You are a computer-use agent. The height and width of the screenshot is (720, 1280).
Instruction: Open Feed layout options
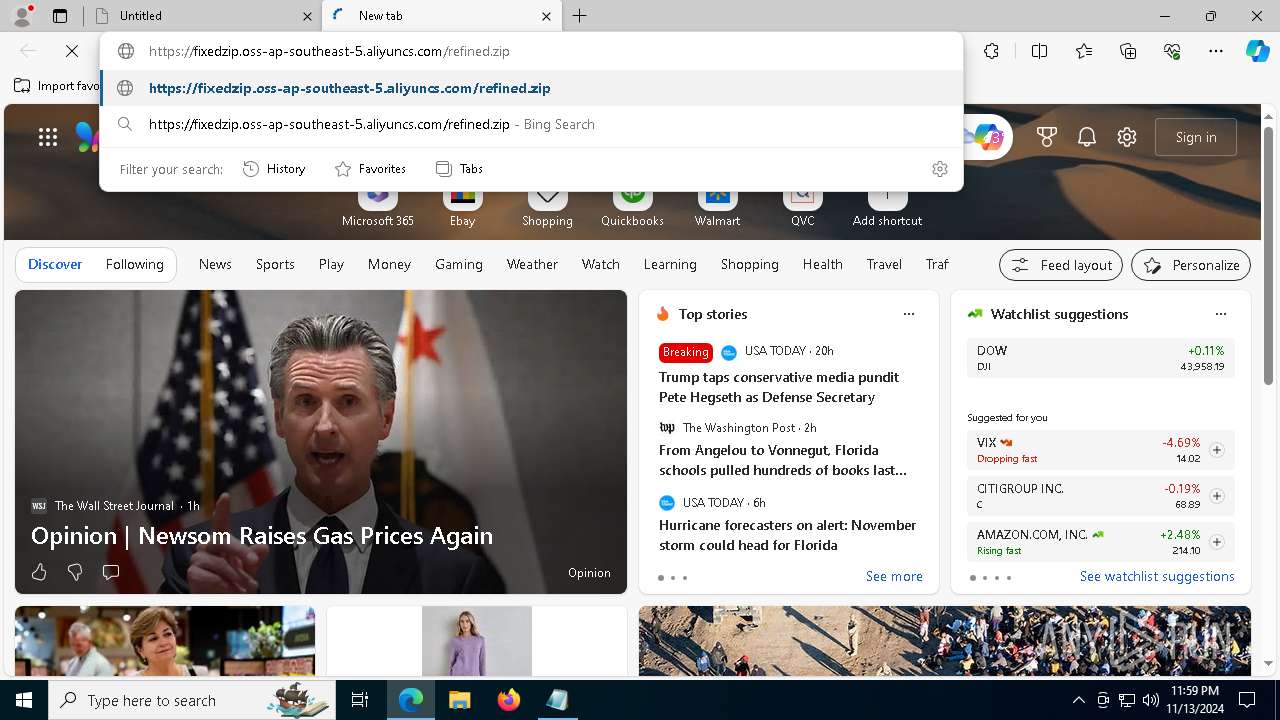(x=1061, y=265)
